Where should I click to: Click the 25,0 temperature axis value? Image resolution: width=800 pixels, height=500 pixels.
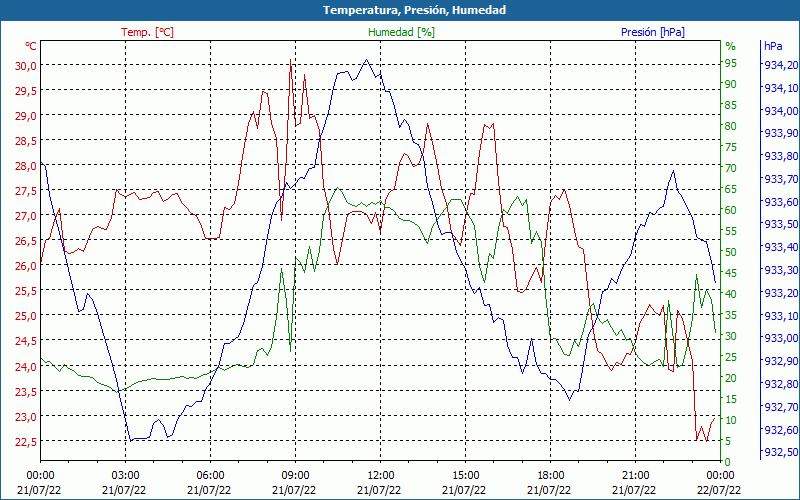point(27,316)
